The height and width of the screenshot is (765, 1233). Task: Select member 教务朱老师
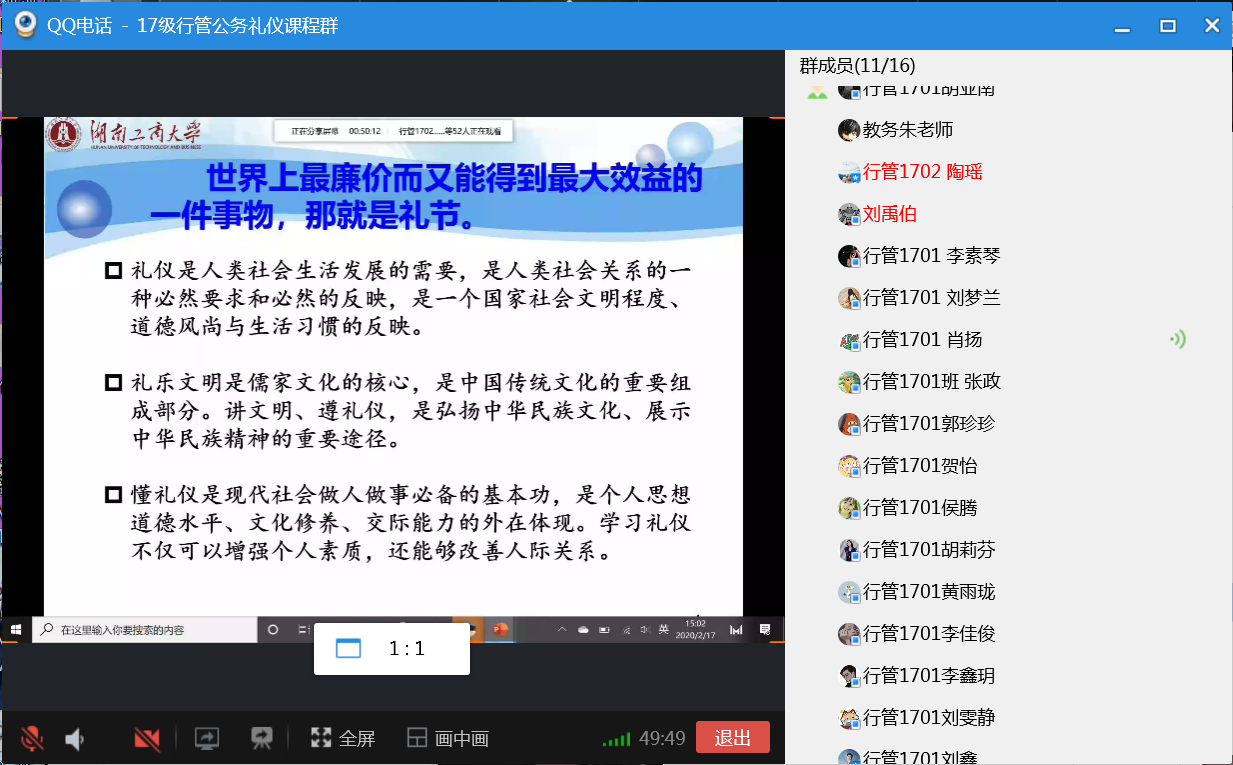click(908, 130)
